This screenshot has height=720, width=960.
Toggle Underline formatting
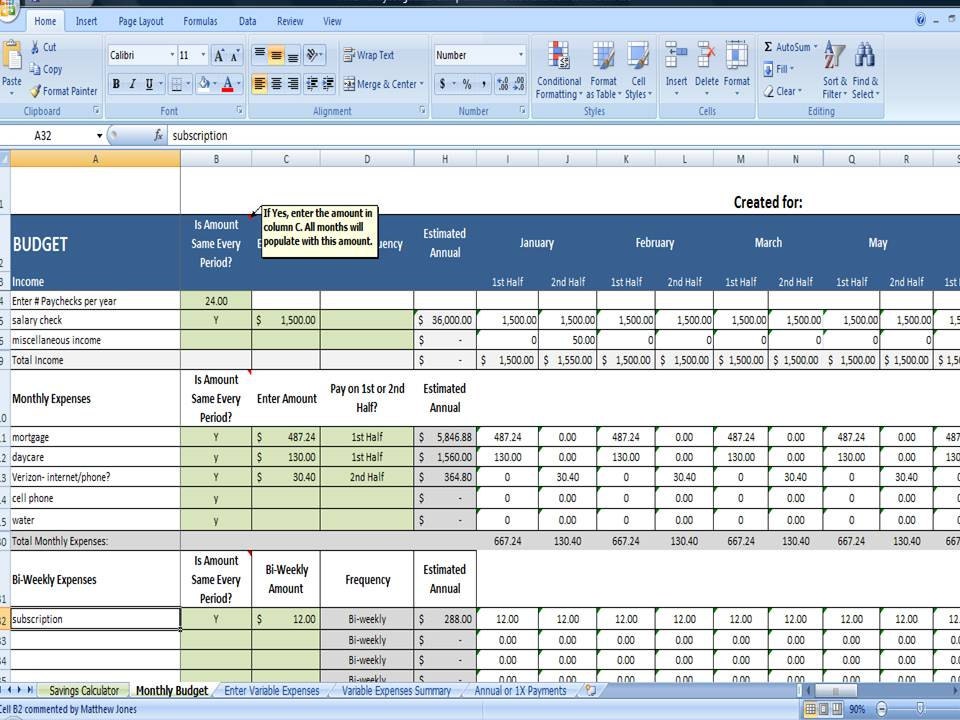(149, 84)
